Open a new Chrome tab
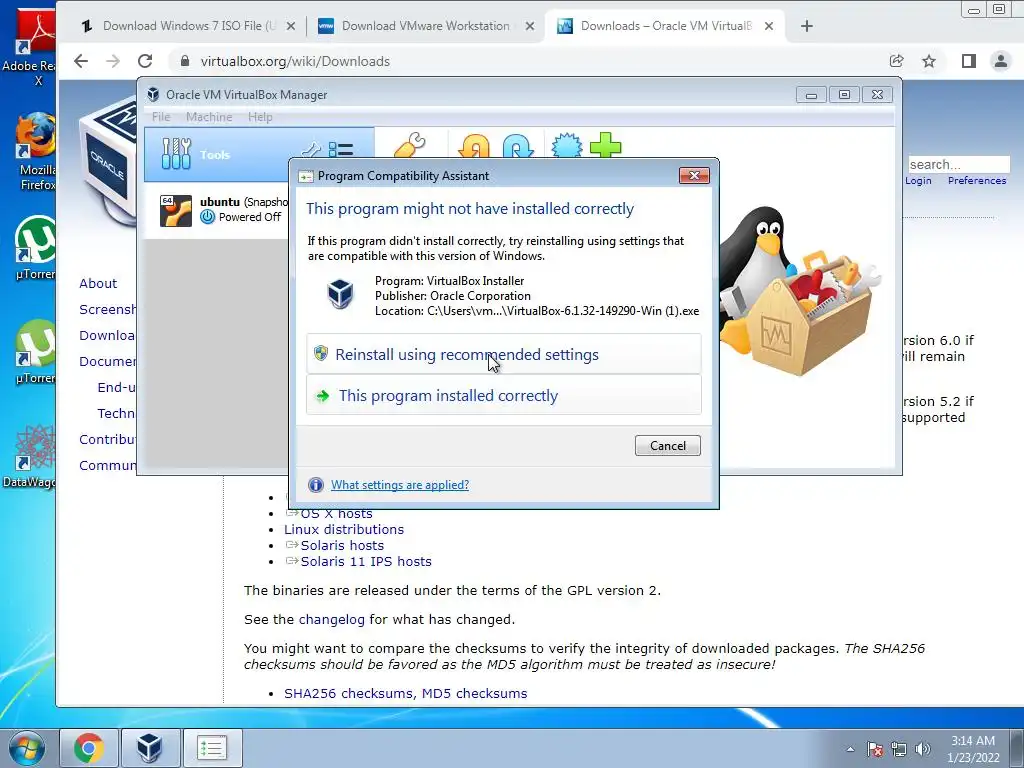 point(807,26)
